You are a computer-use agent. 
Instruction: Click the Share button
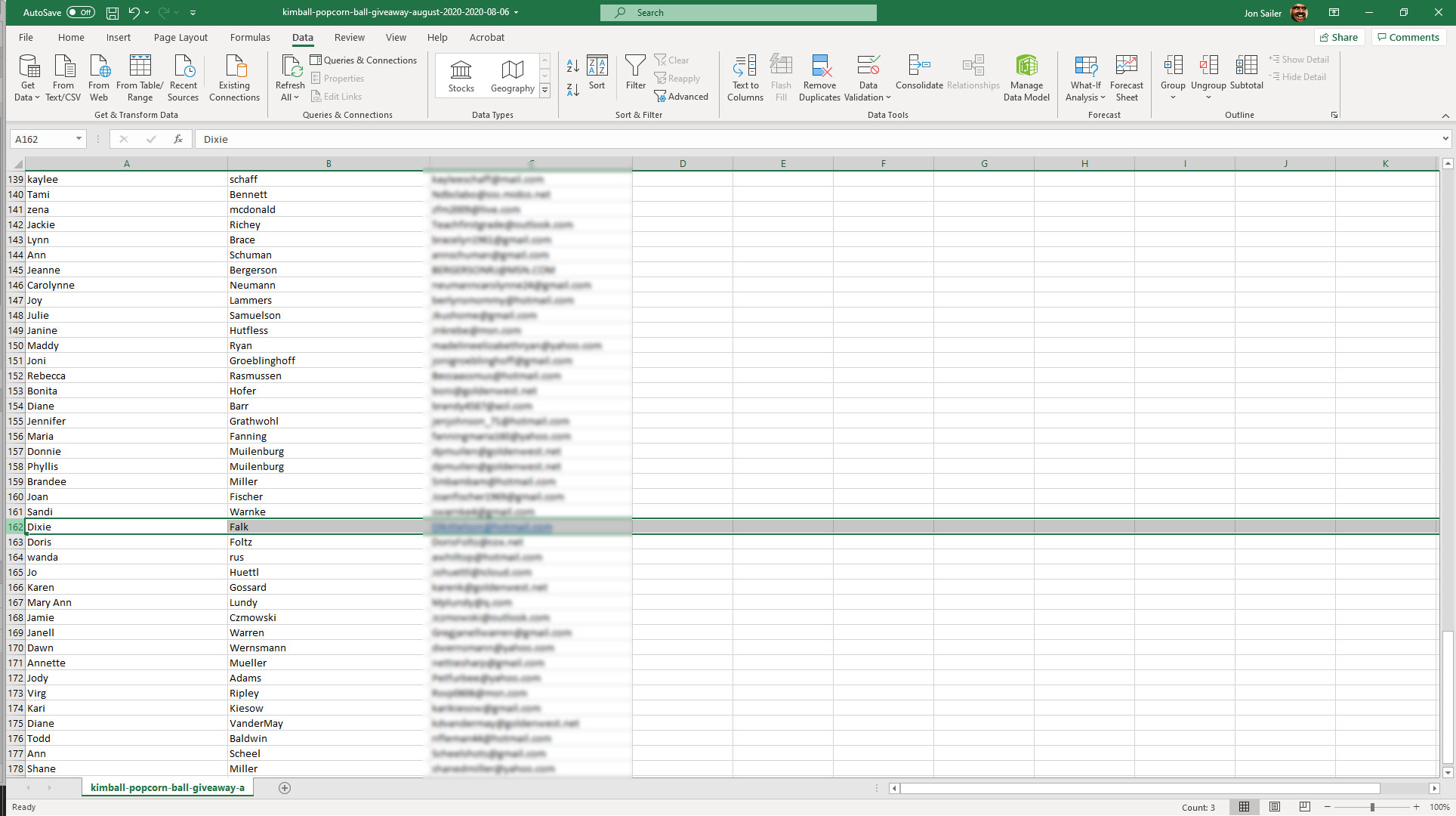pos(1339,37)
